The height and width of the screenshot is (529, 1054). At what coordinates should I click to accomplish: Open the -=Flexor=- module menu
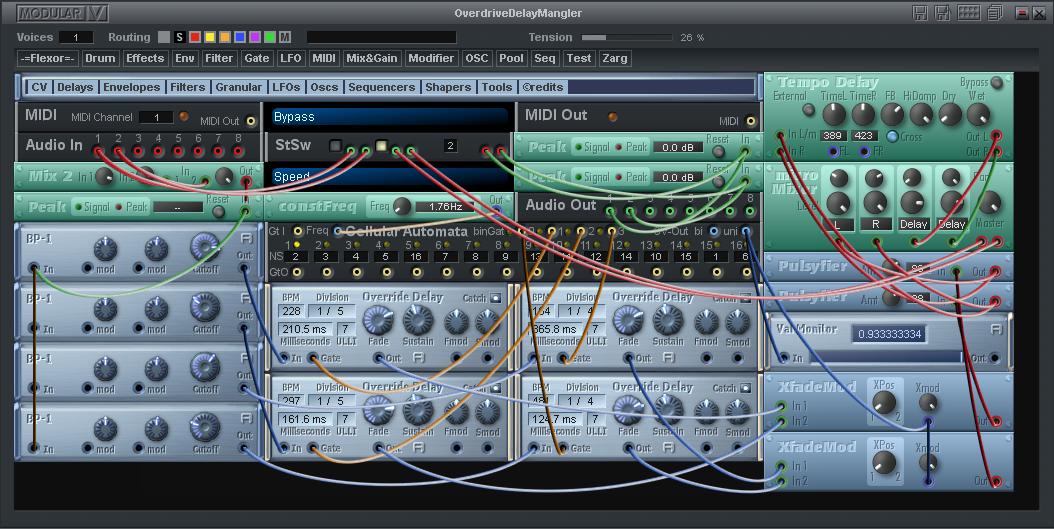click(x=47, y=58)
